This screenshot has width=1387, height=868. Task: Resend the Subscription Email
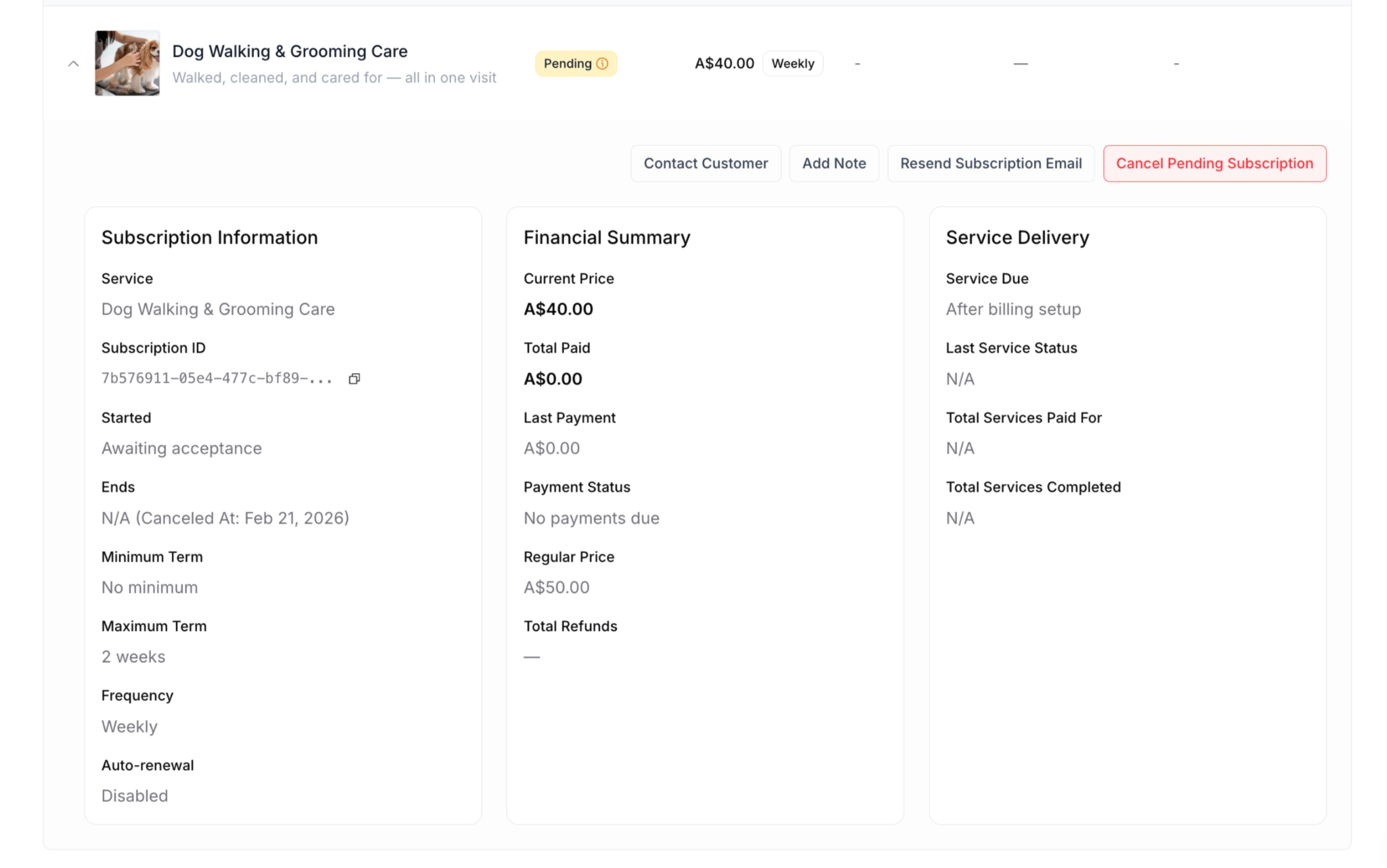(990, 163)
